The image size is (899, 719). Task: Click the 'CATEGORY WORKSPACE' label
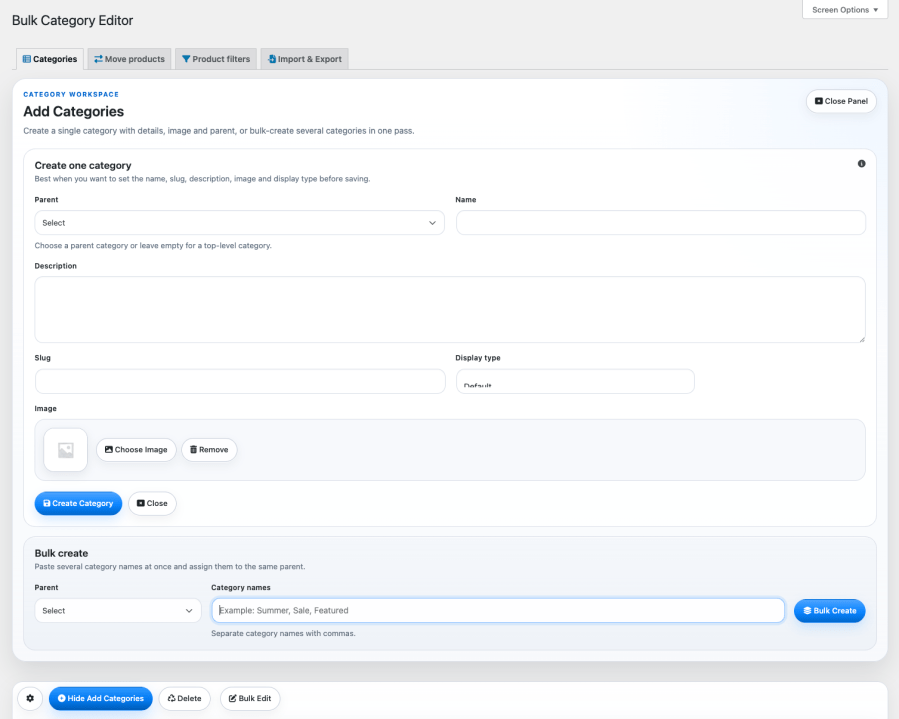pyautogui.click(x=71, y=94)
